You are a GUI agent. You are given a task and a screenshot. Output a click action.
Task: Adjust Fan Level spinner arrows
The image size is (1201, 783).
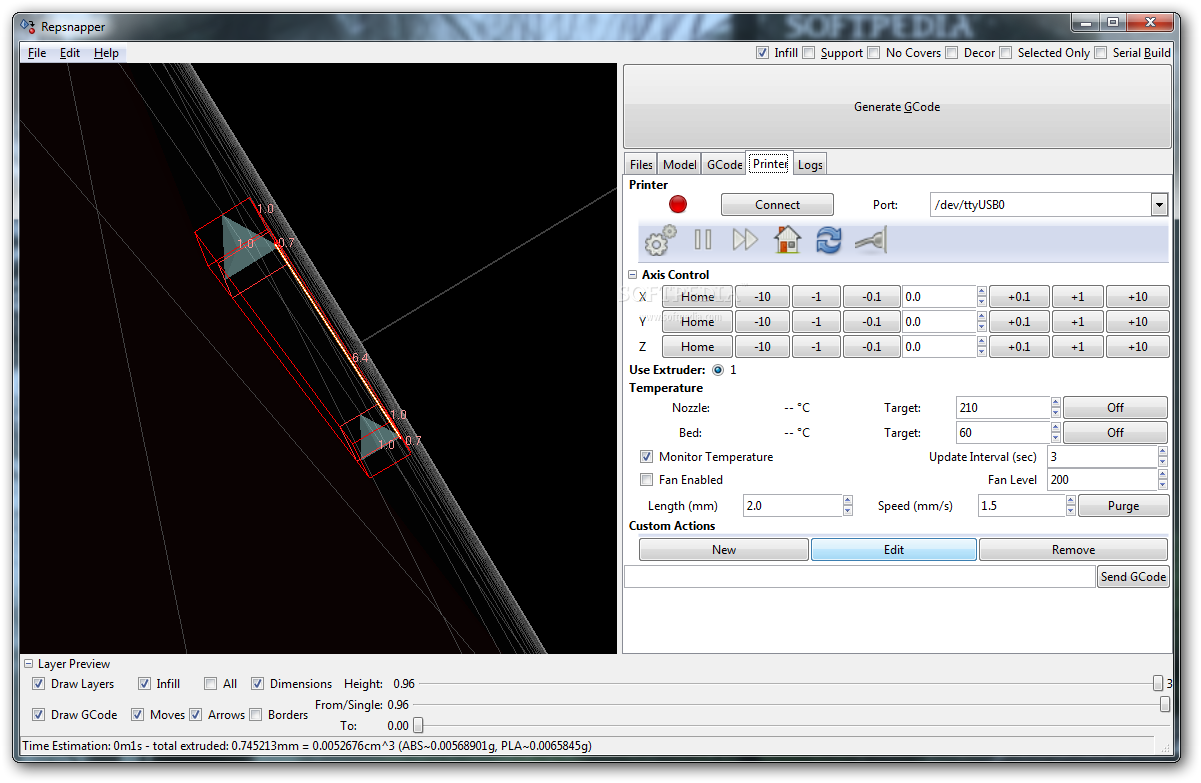(x=1162, y=479)
